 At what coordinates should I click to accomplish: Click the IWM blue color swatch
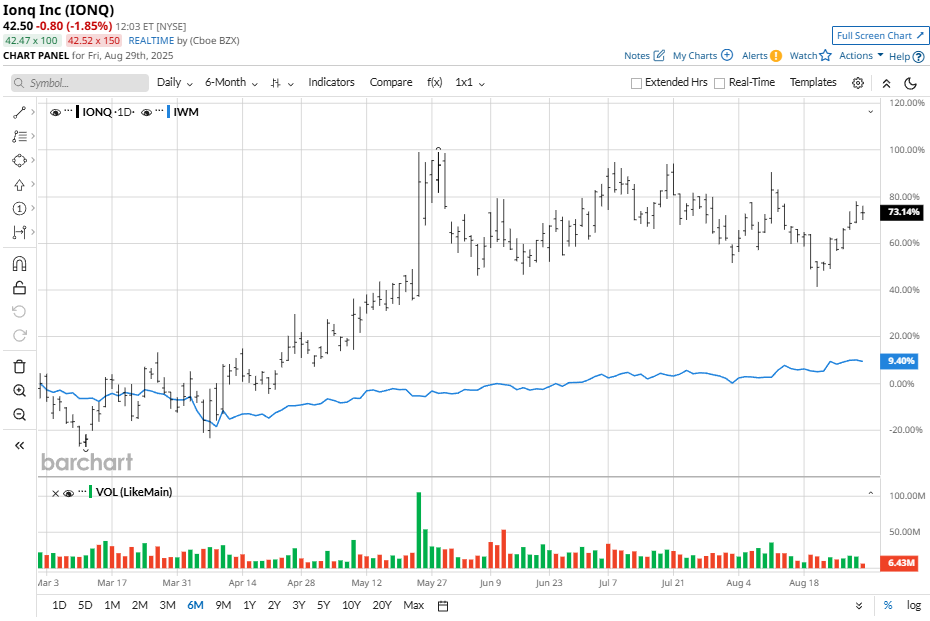[x=168, y=112]
